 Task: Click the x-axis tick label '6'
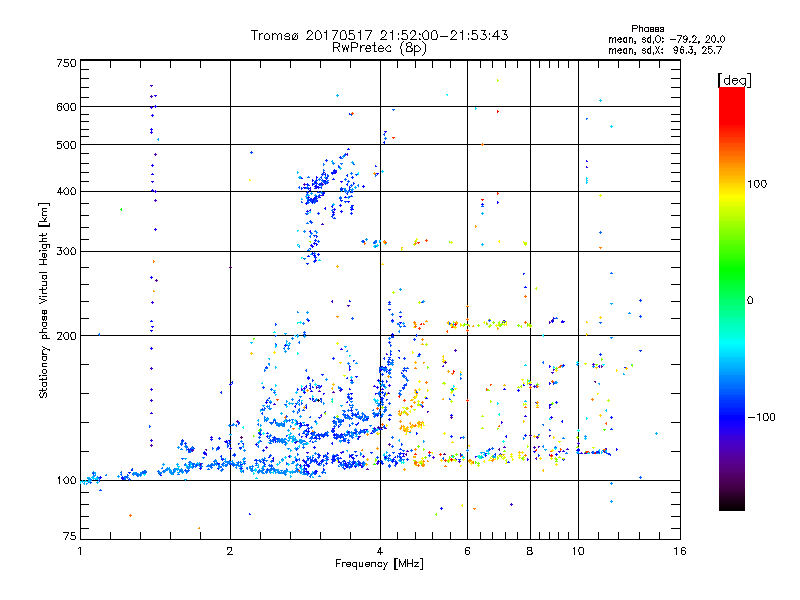[467, 551]
